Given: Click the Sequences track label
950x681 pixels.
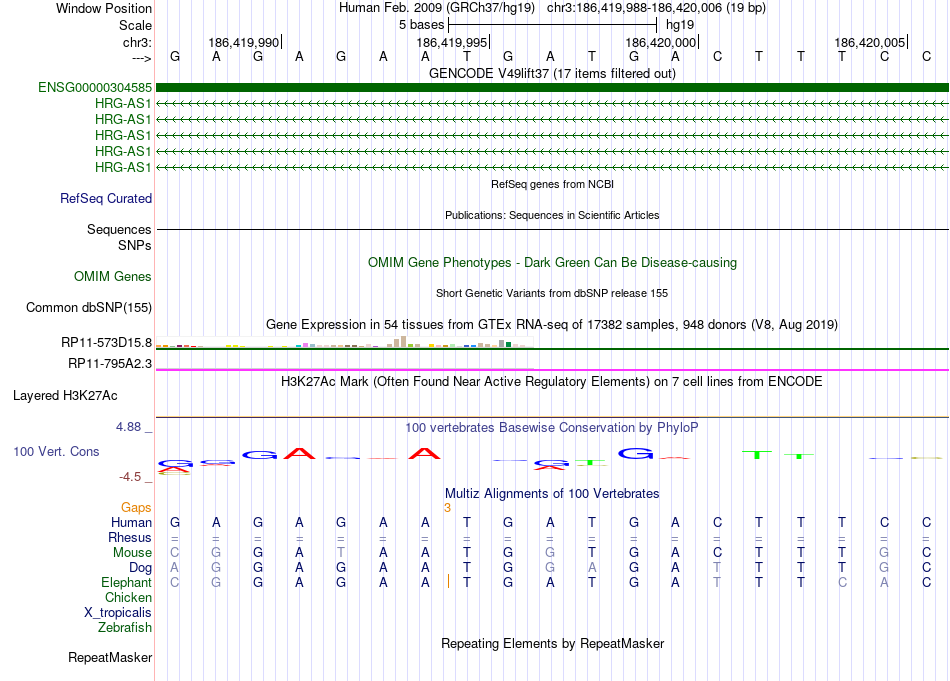Looking at the screenshot, I should pos(119,229).
